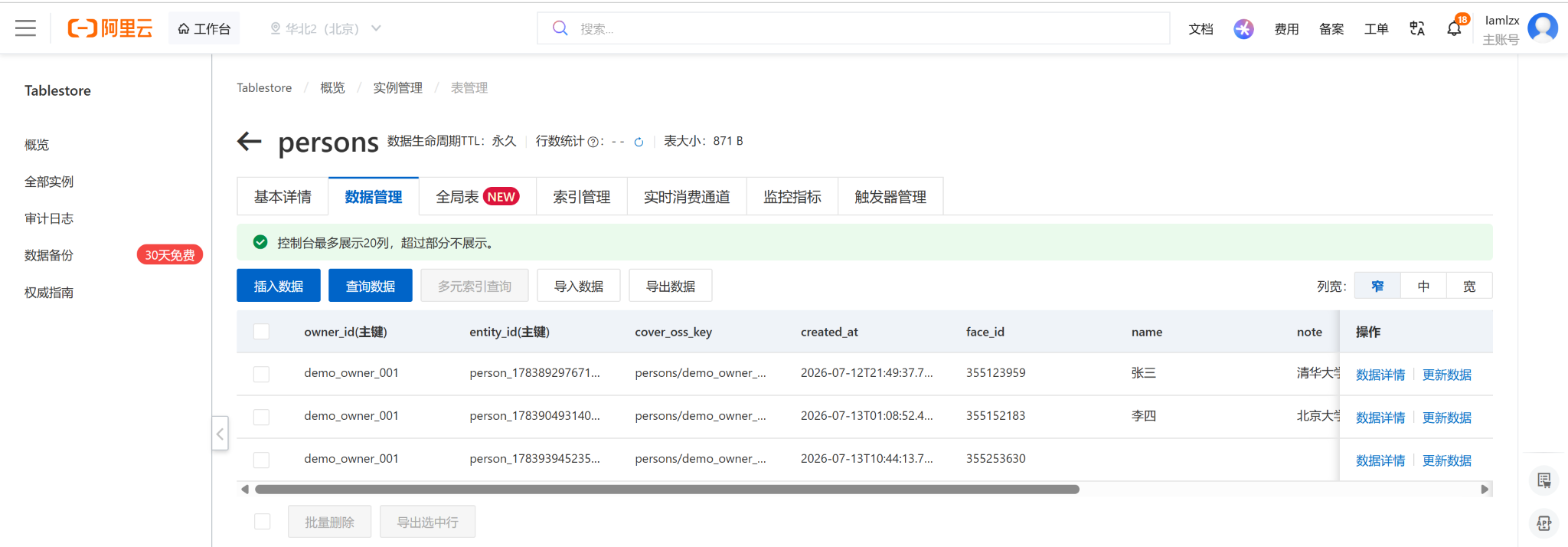
Task: Open the 索引管理 tab
Action: tap(582, 197)
